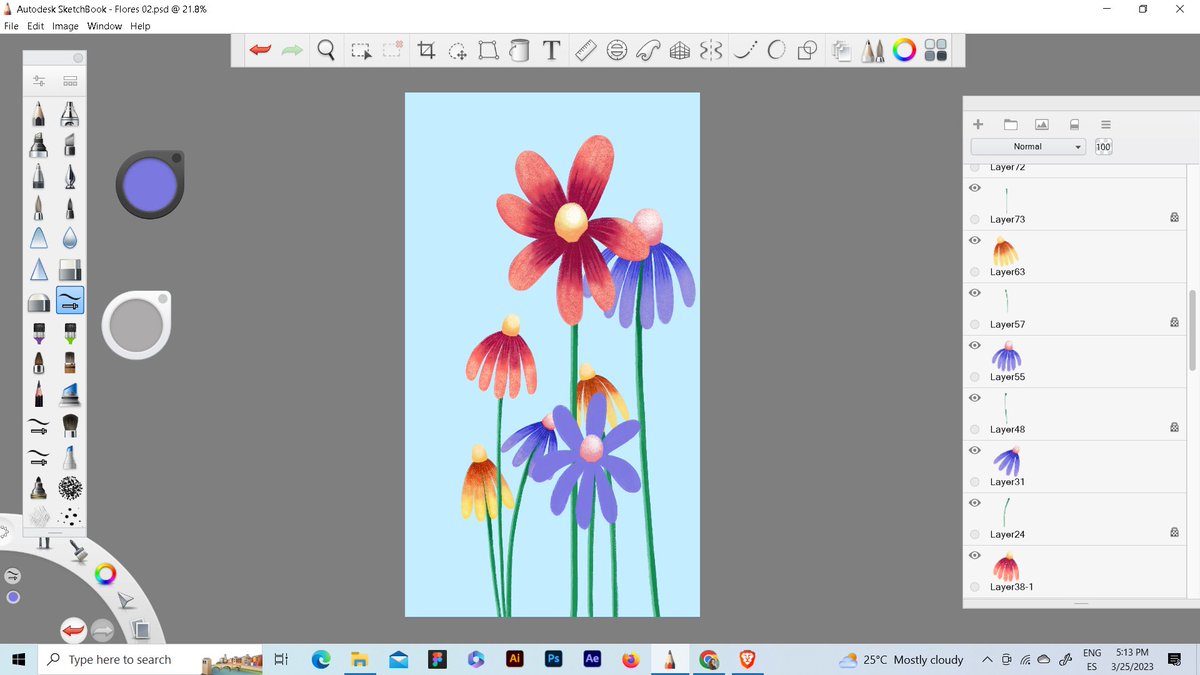Open Adobe Illustrator from the taskbar

coord(514,659)
